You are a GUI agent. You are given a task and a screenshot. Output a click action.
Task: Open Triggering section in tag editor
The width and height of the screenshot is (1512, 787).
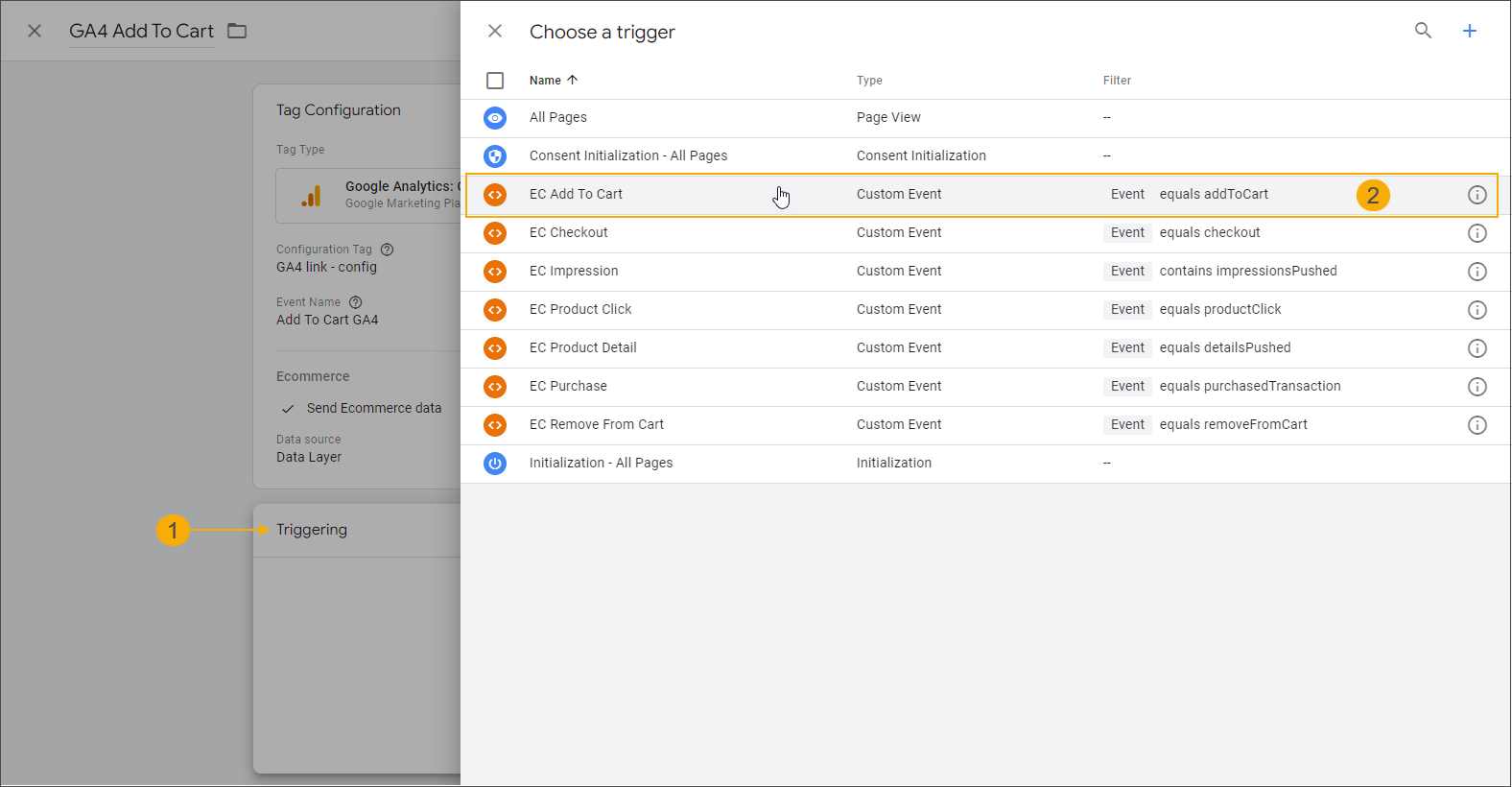pos(312,530)
